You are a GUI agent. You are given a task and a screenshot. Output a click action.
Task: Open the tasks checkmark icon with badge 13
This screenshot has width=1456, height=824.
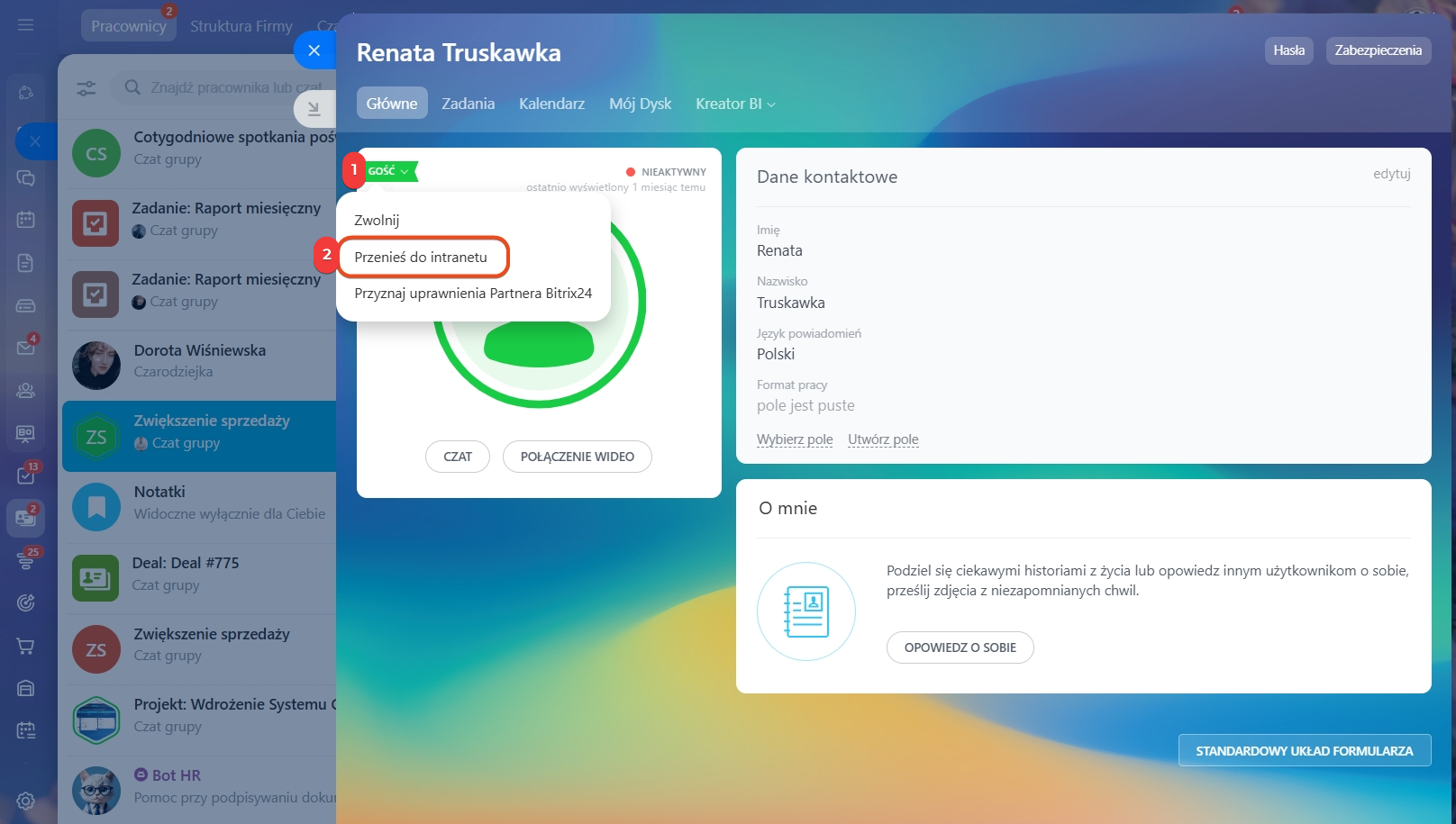[25, 475]
